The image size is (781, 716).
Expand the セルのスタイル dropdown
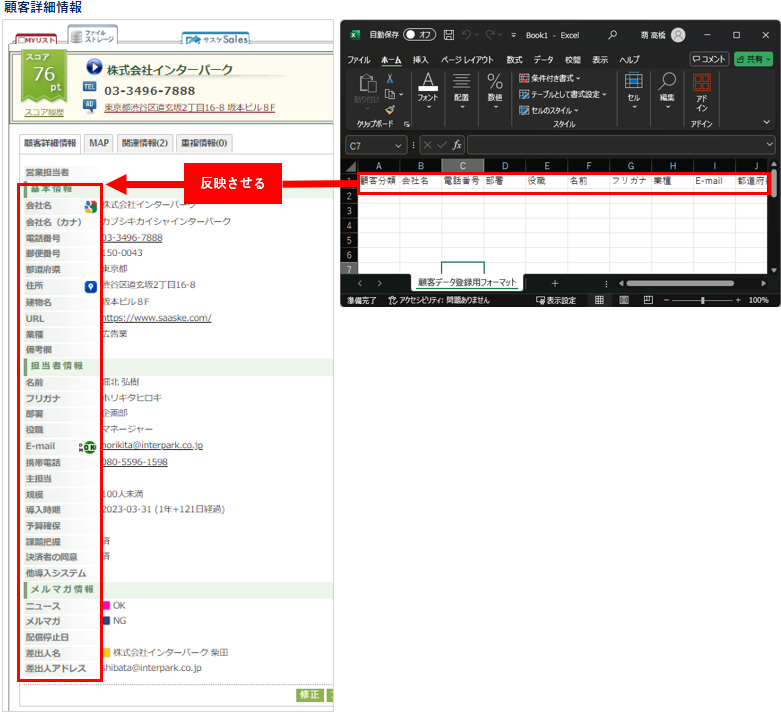pos(576,110)
